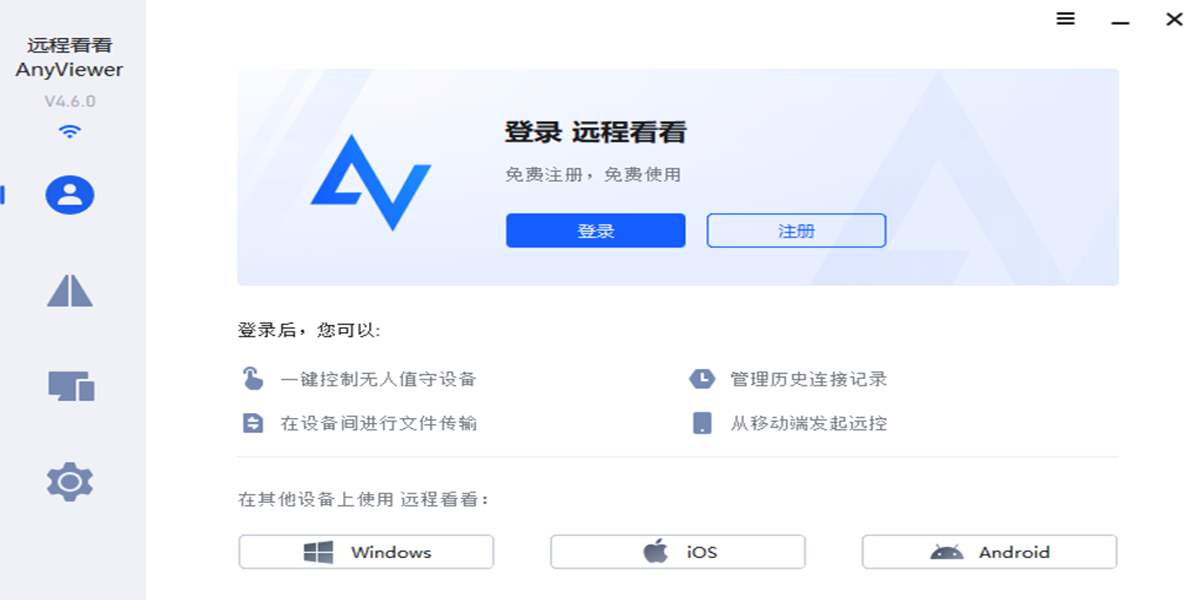This screenshot has width=1200, height=600.
Task: Click the unattended device control lock icon
Action: (253, 379)
